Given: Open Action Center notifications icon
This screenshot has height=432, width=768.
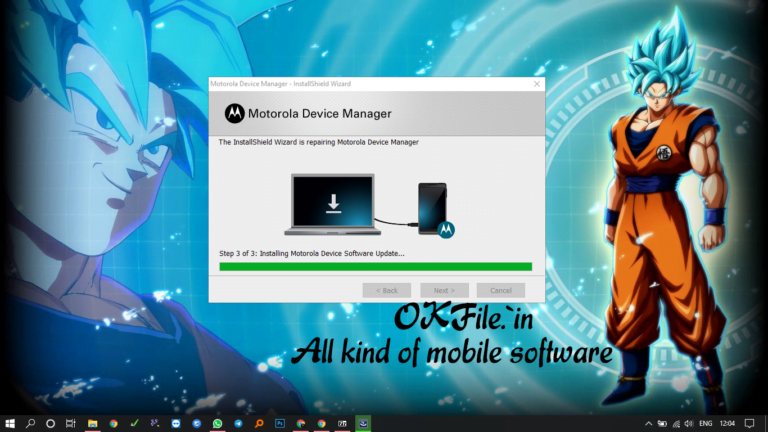Looking at the screenshot, I should coord(749,423).
